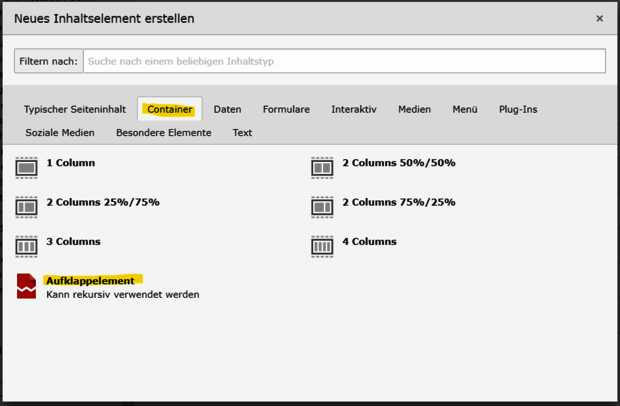Screen dimensions: 620x406
Task: Select the Text tab
Action: tap(242, 132)
